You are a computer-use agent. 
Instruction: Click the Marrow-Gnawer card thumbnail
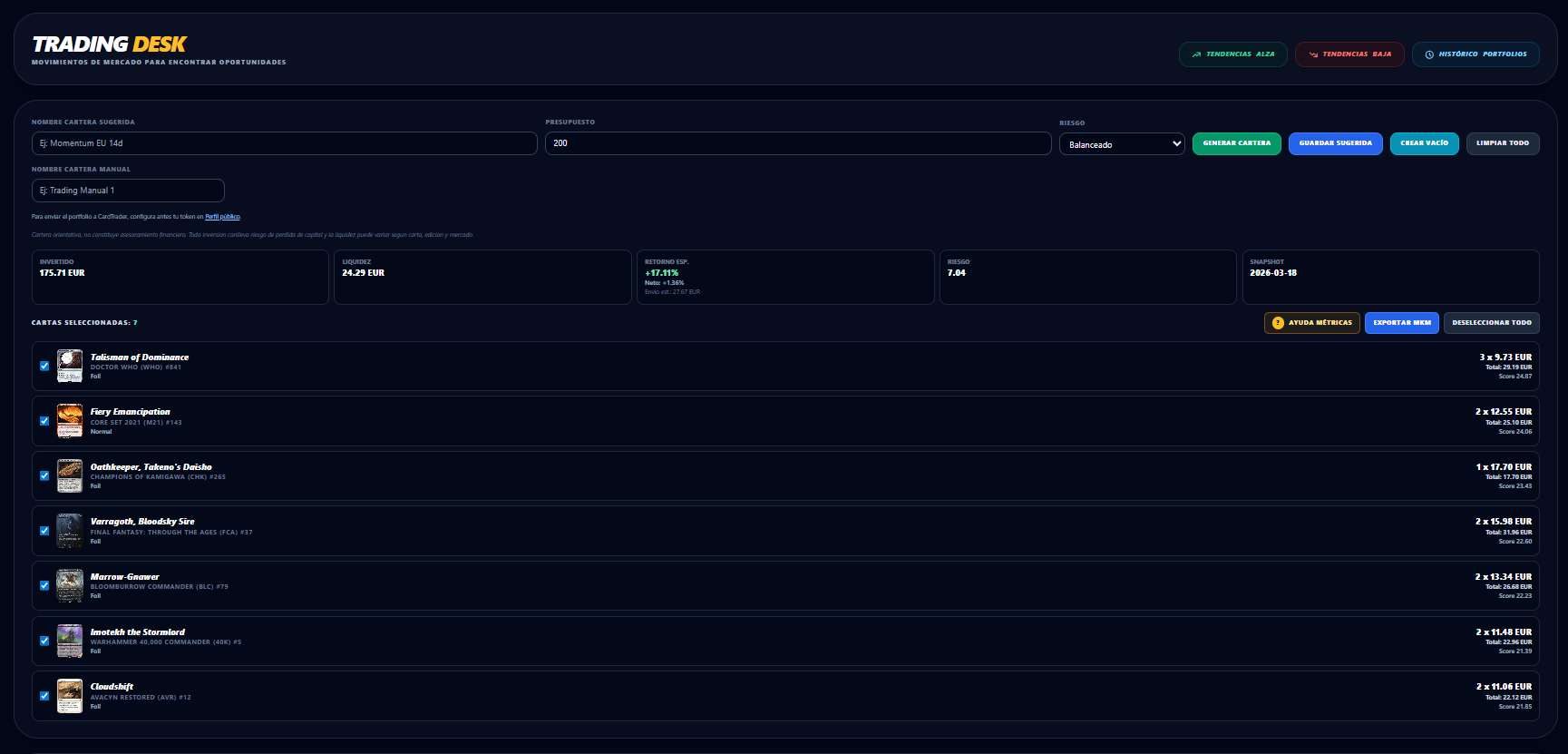70,586
